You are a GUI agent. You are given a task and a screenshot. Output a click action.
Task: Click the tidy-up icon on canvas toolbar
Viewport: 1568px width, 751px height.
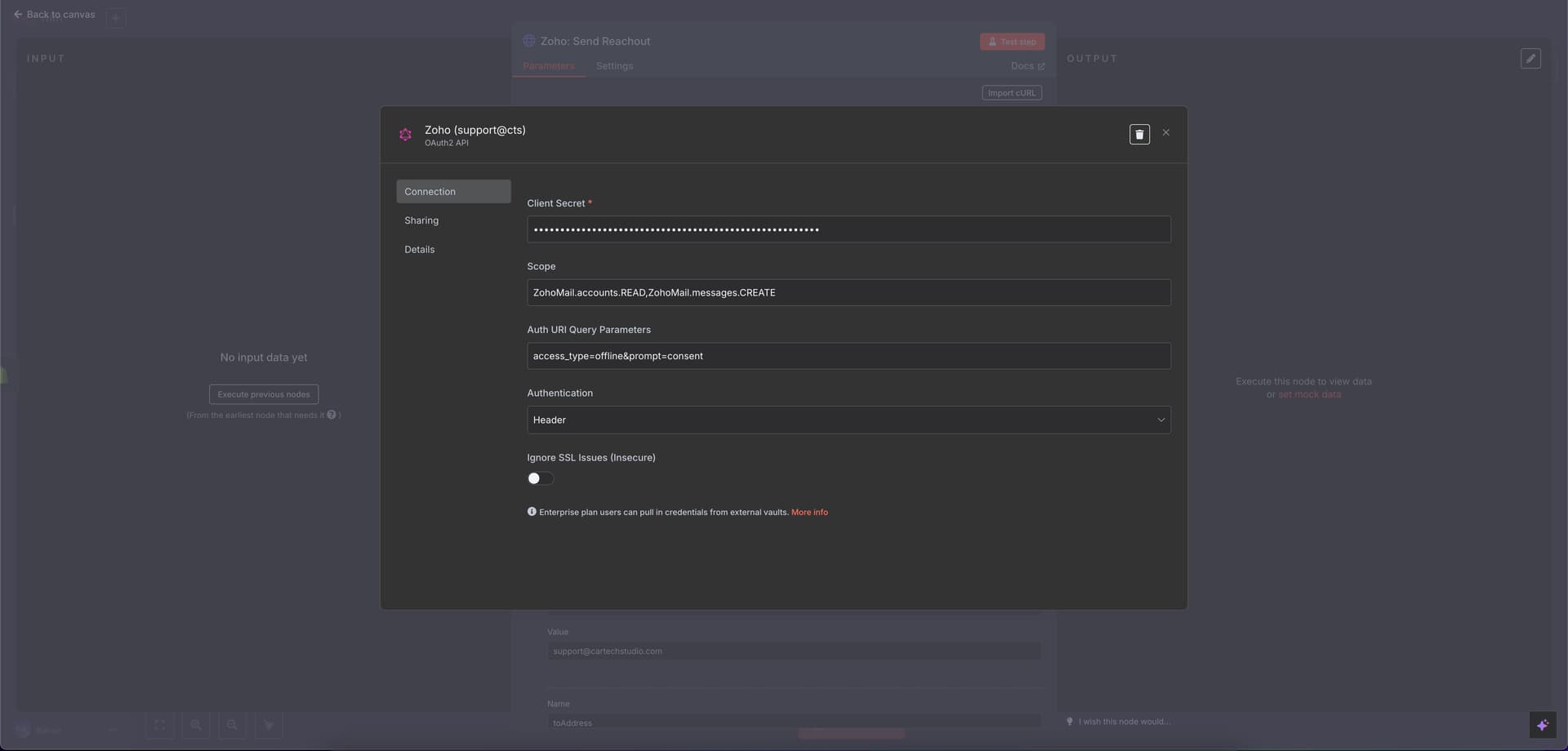point(269,725)
